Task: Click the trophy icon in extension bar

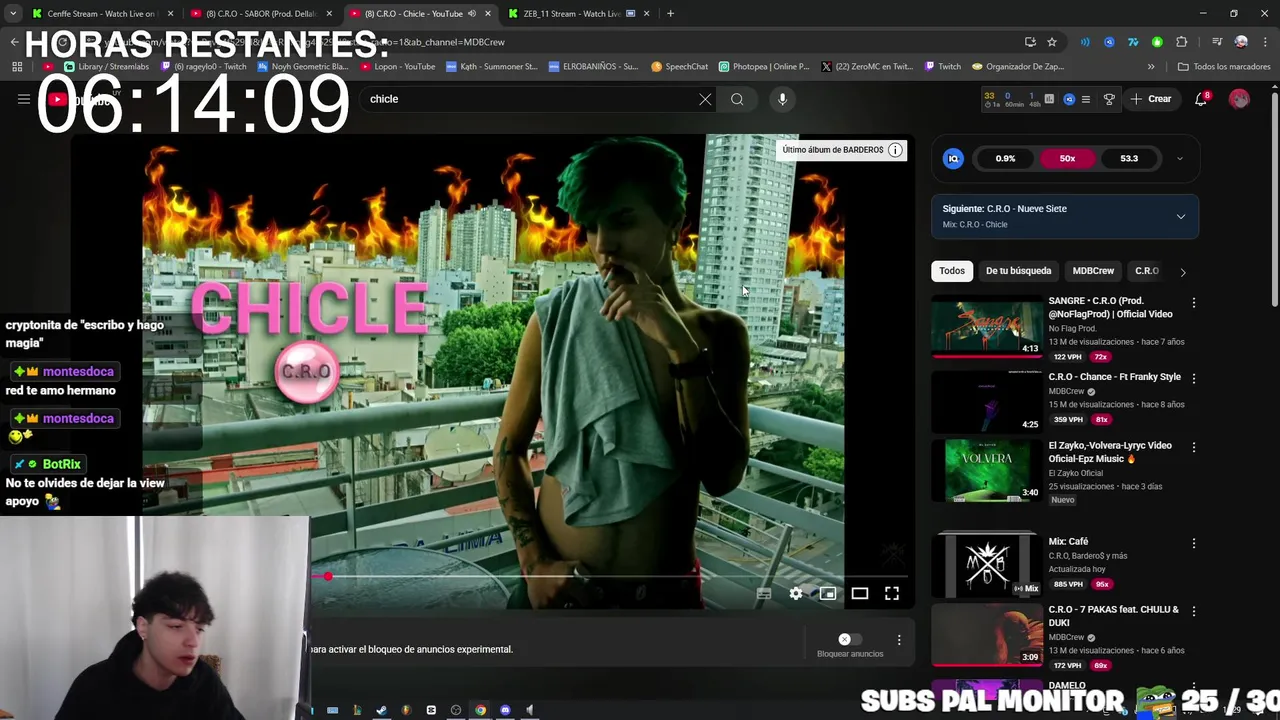Action: click(1109, 99)
